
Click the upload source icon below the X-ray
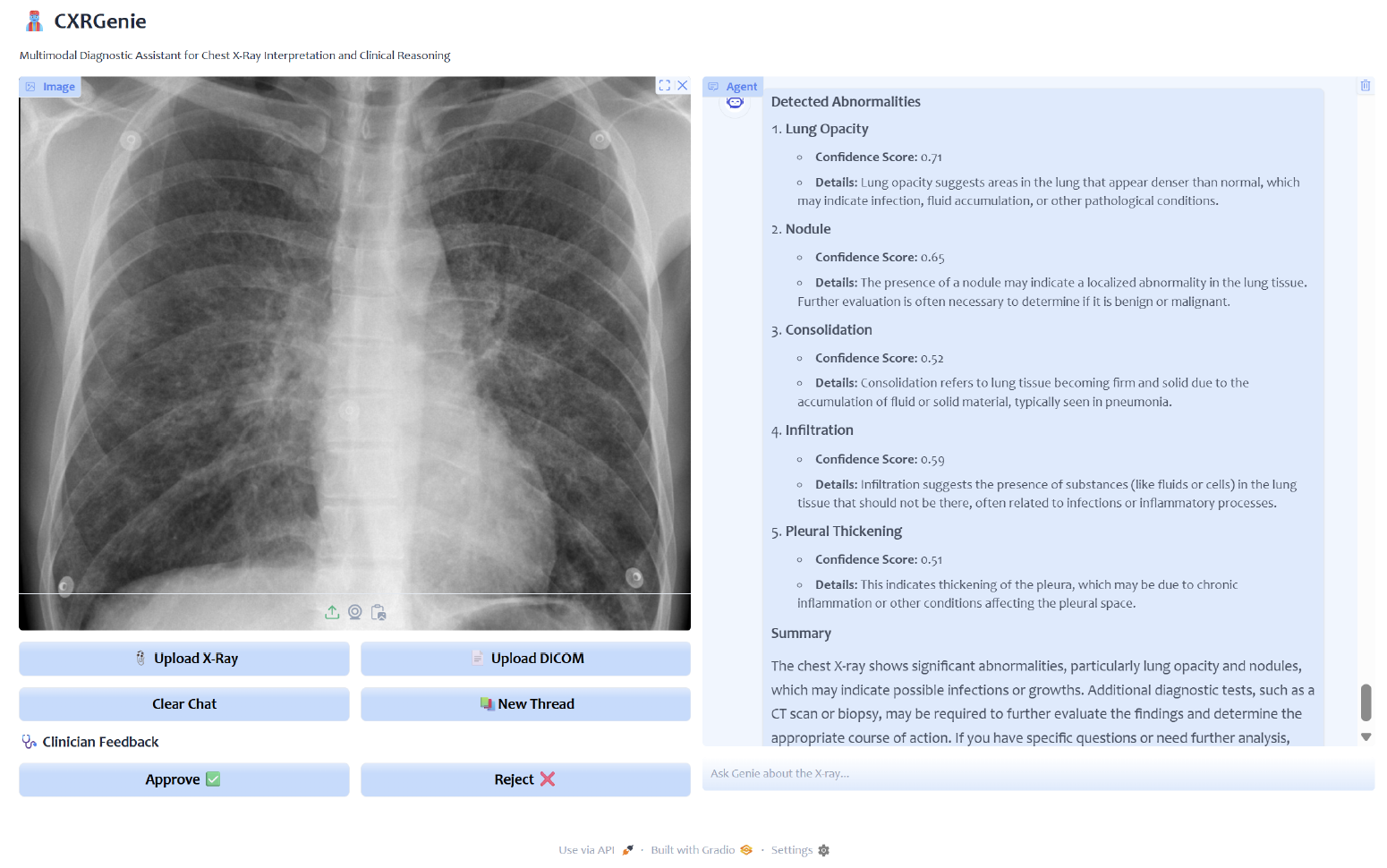point(332,612)
